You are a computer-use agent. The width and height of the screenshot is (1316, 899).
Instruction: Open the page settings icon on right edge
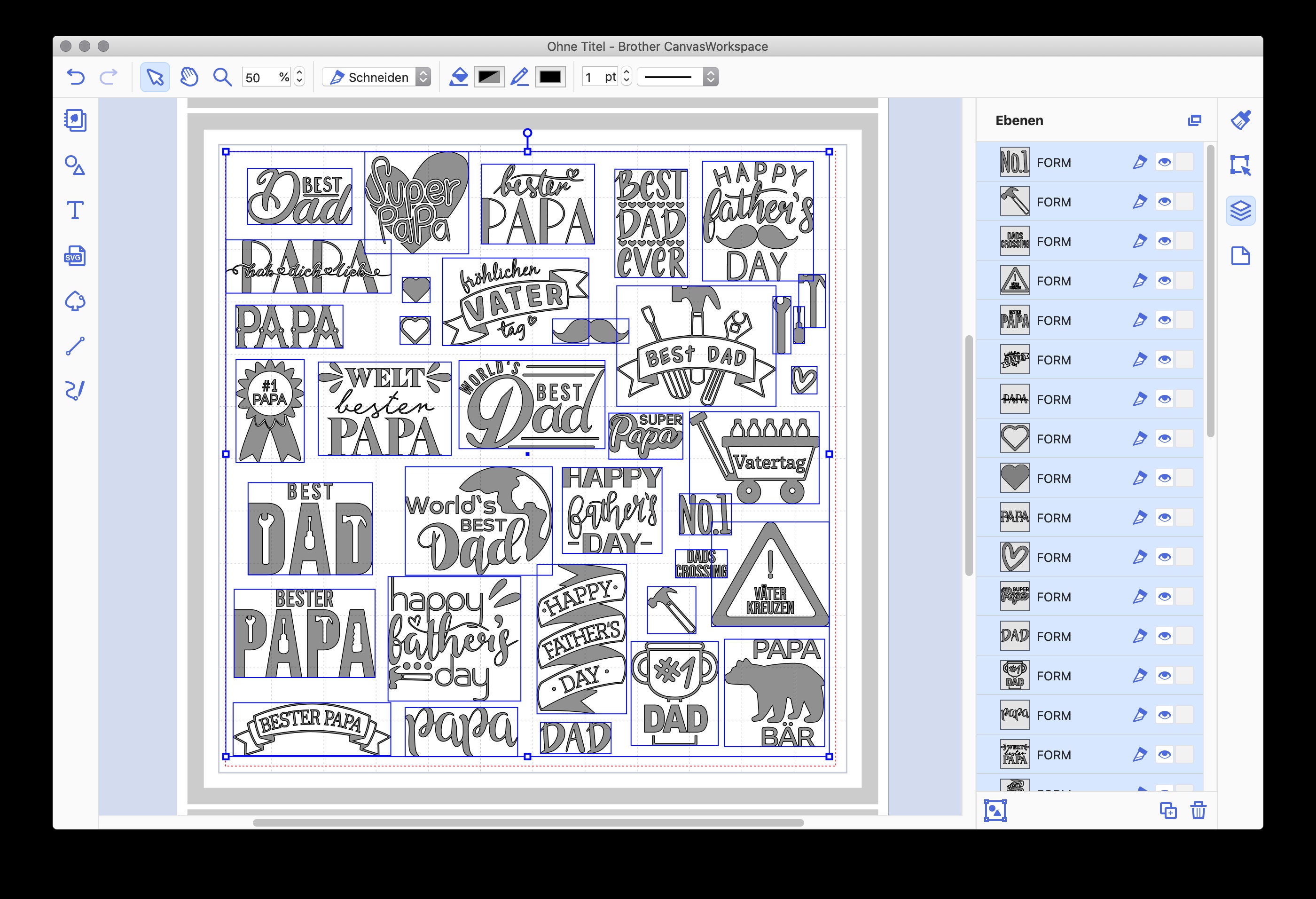point(1241,256)
